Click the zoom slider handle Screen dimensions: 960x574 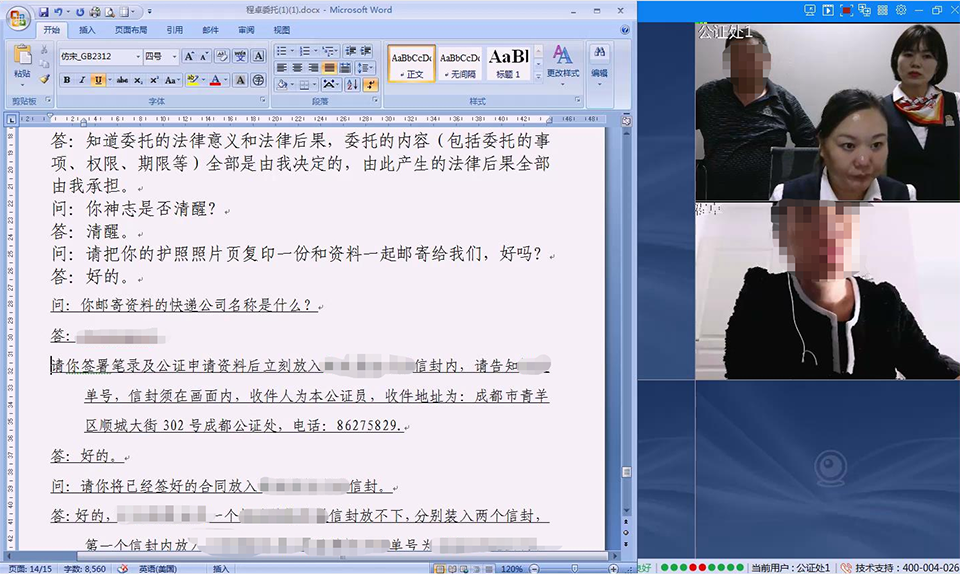574,569
